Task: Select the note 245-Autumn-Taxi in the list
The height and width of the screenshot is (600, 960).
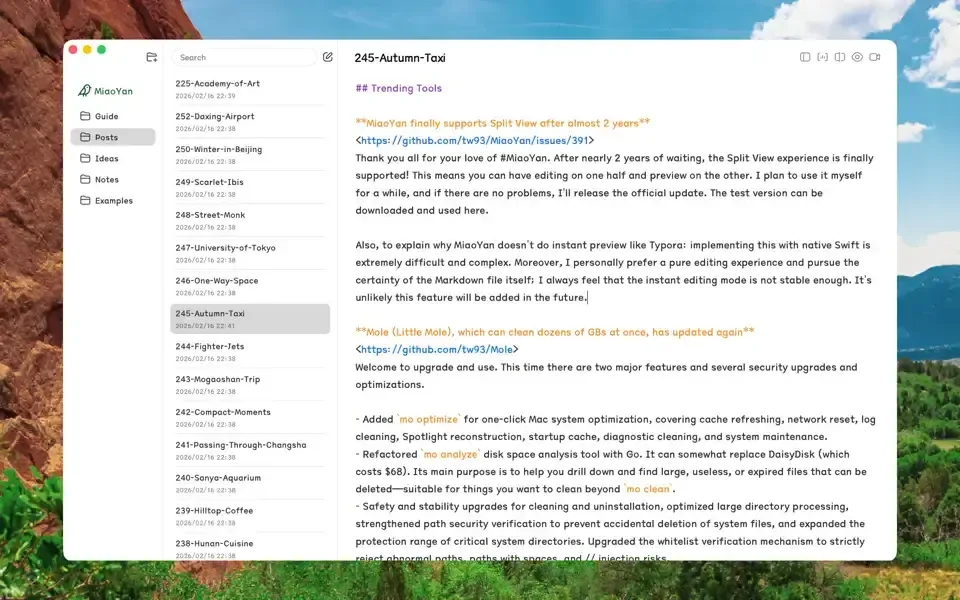Action: [250, 319]
